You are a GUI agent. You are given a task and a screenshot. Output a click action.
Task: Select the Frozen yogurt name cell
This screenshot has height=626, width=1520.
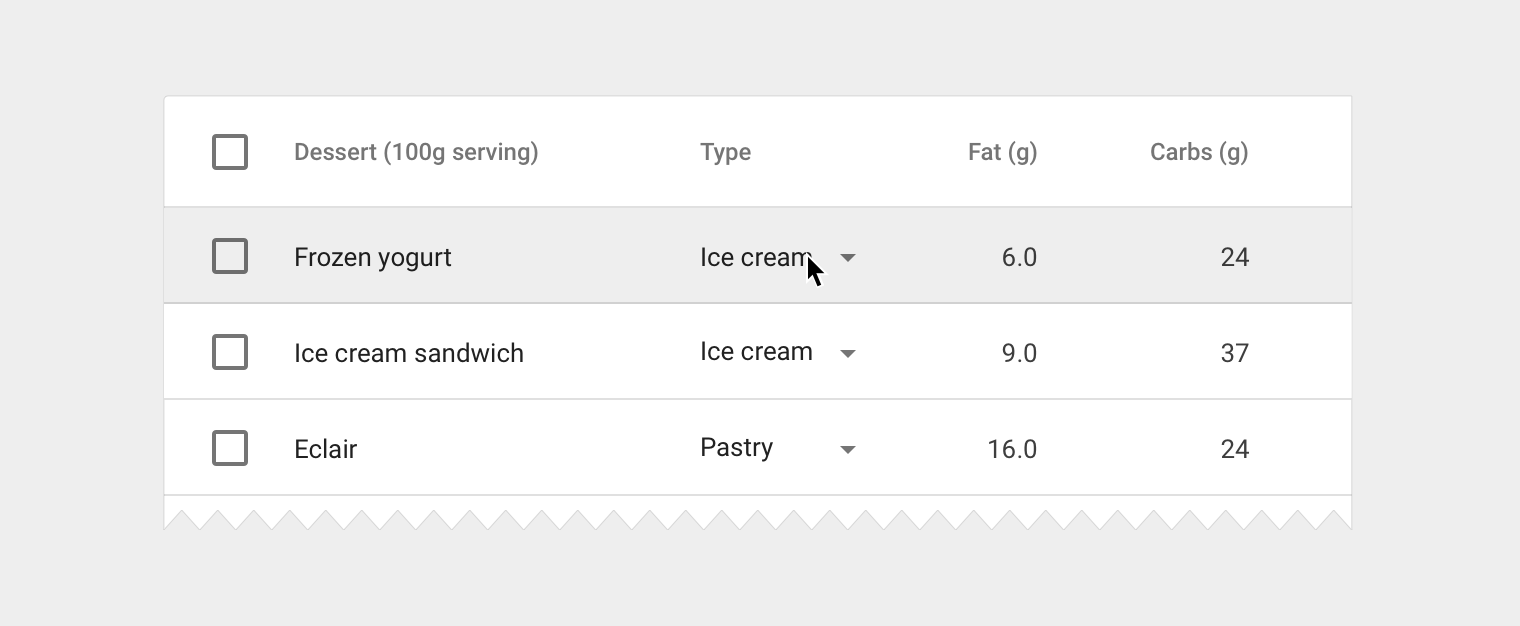(x=373, y=257)
